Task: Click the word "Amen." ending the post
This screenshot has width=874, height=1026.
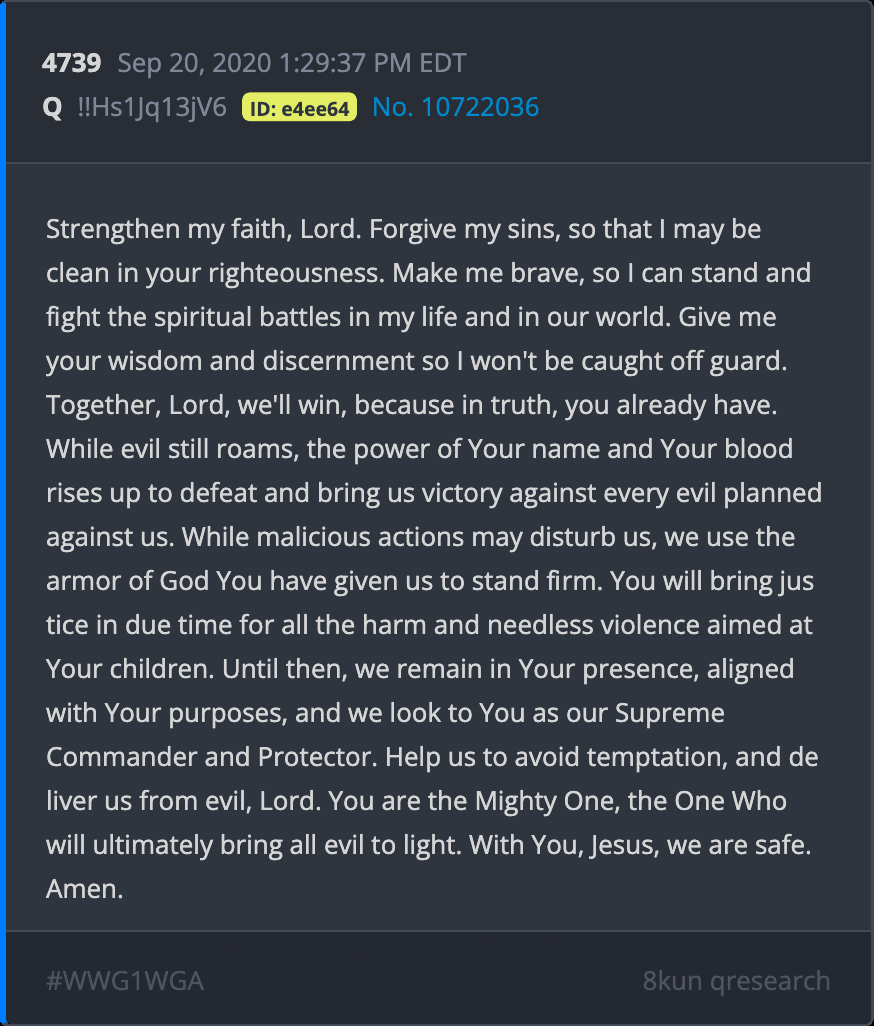Action: point(84,889)
